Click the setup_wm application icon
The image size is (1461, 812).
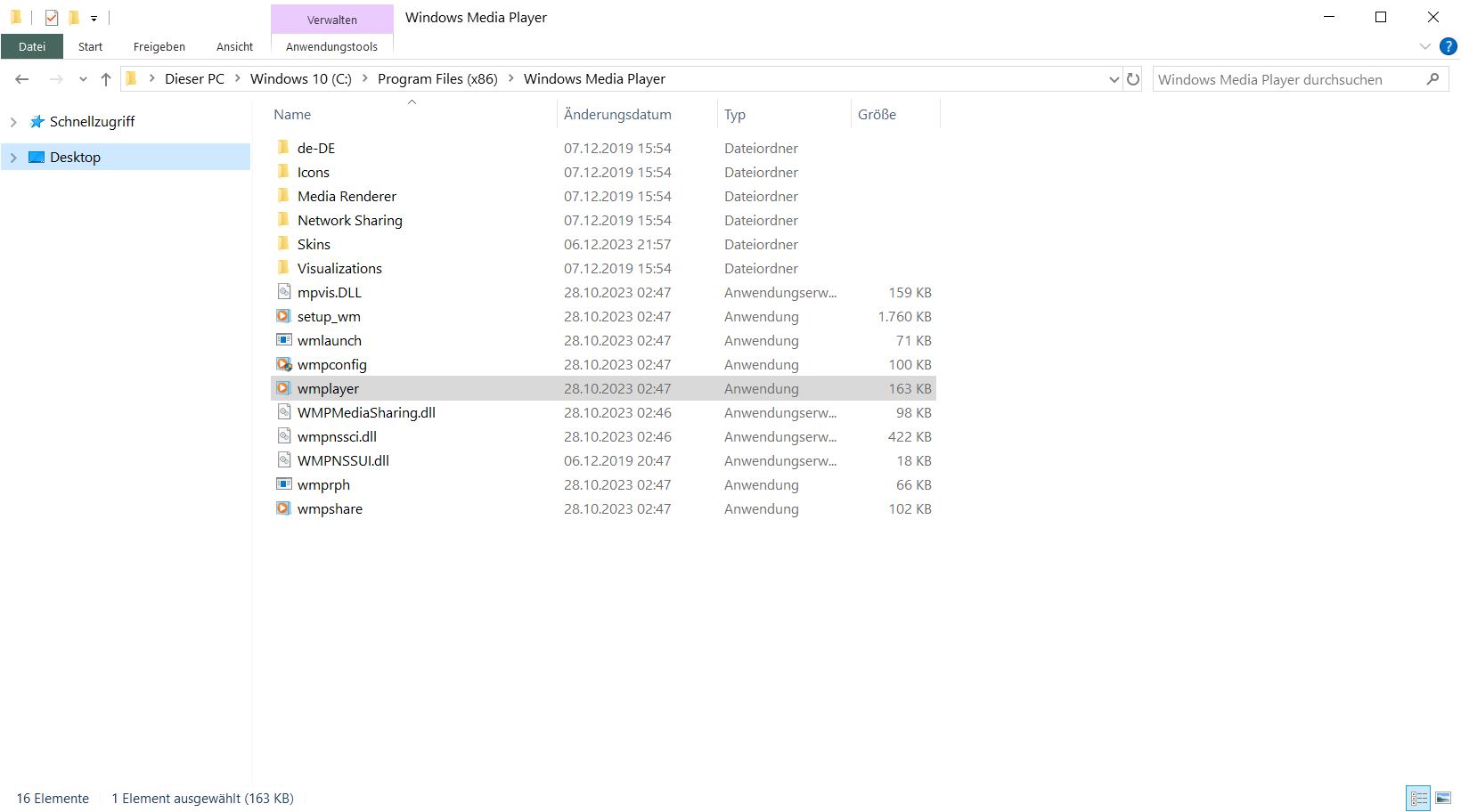tap(283, 316)
